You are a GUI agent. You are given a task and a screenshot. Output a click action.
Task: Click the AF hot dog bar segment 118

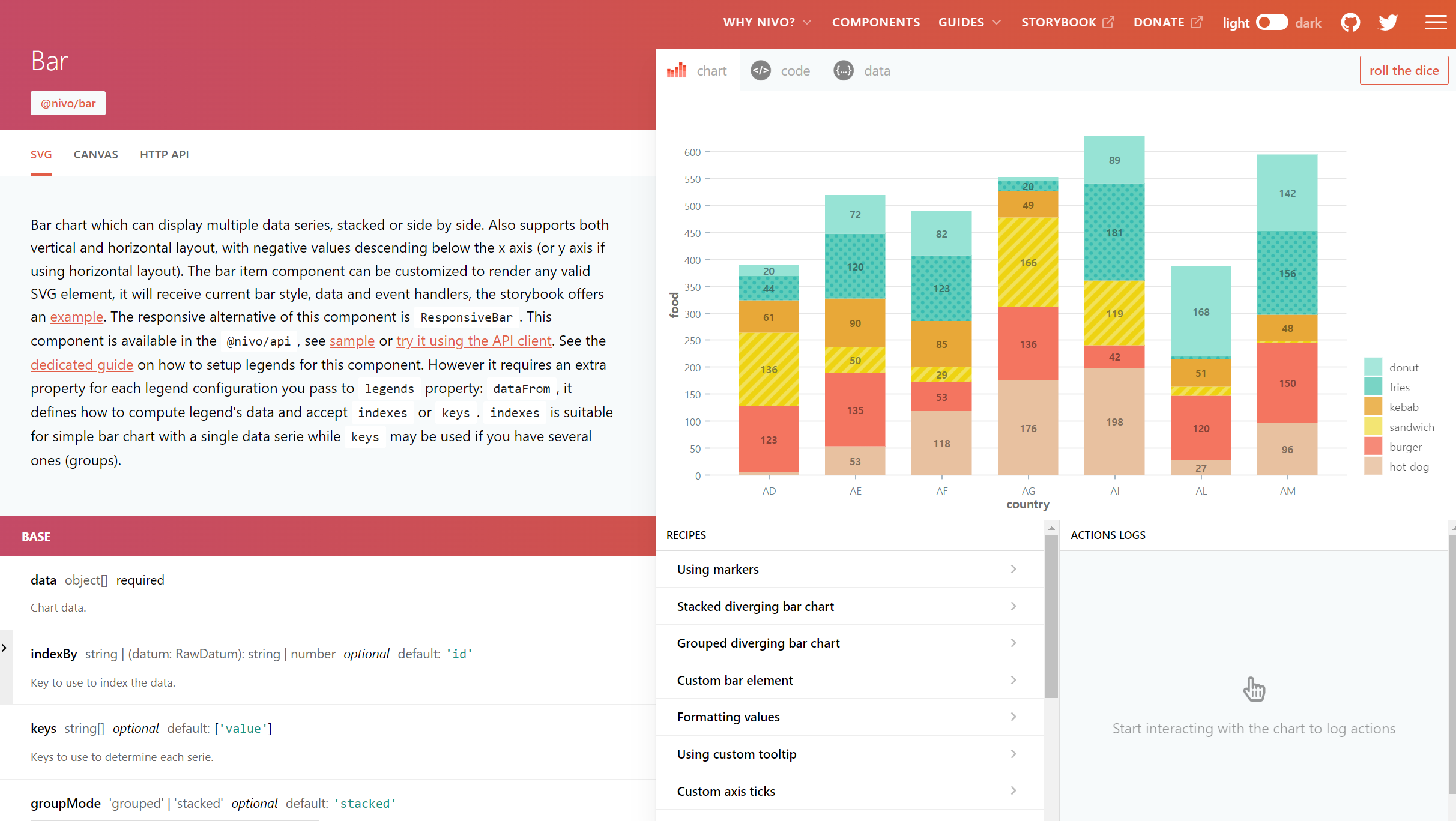(941, 444)
